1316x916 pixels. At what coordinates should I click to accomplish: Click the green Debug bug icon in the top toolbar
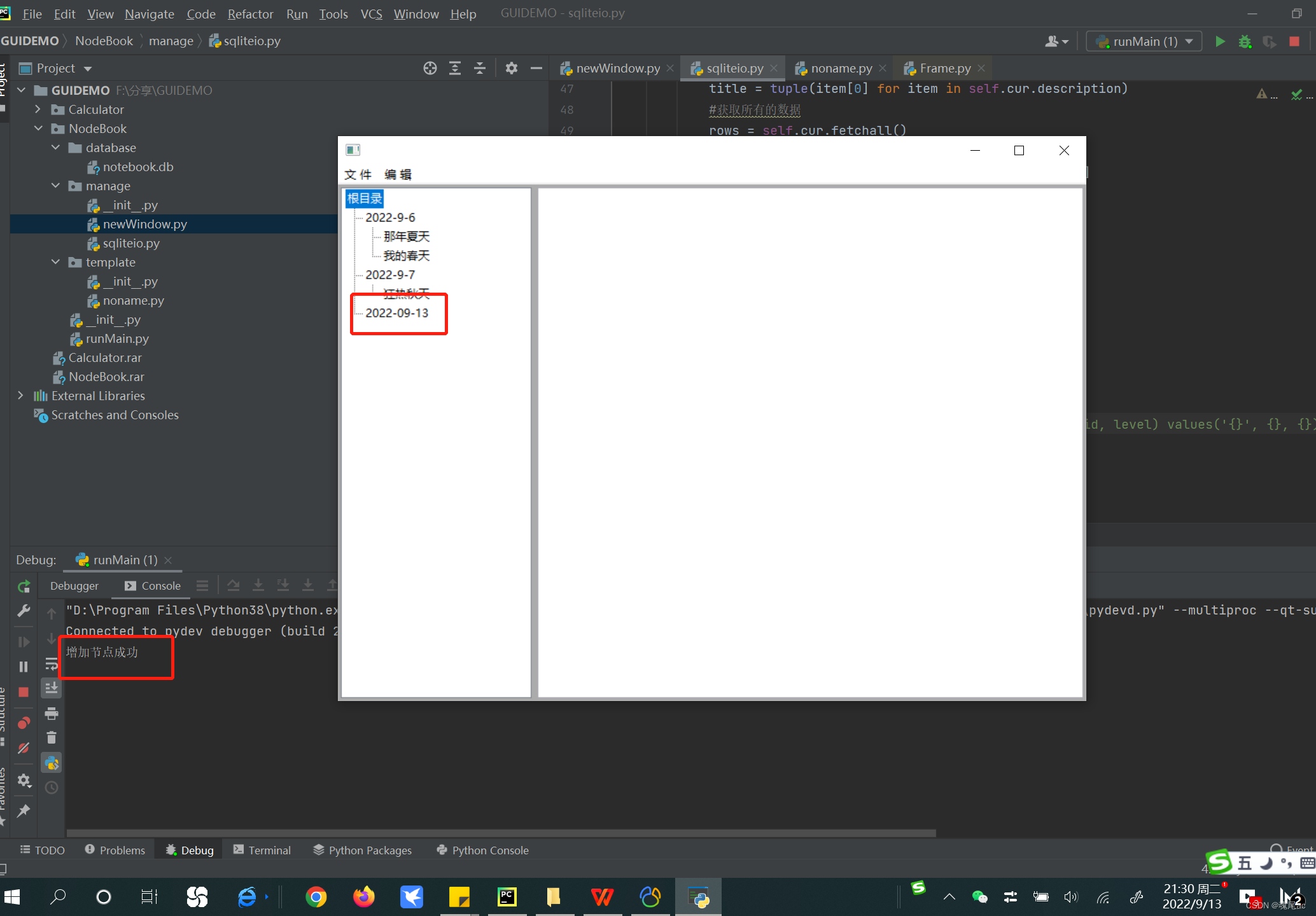pos(1245,41)
